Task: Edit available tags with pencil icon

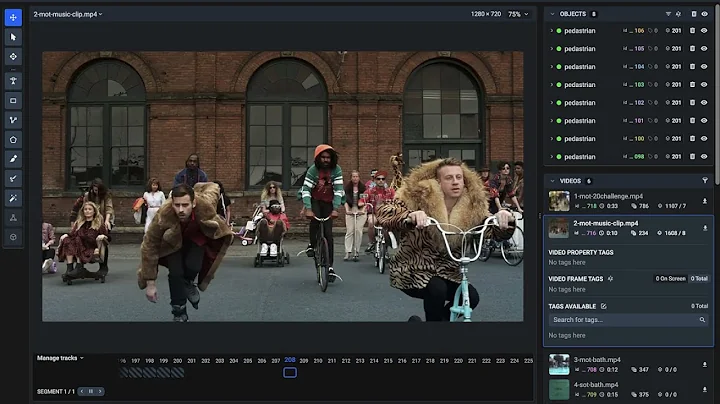Action: [603, 306]
